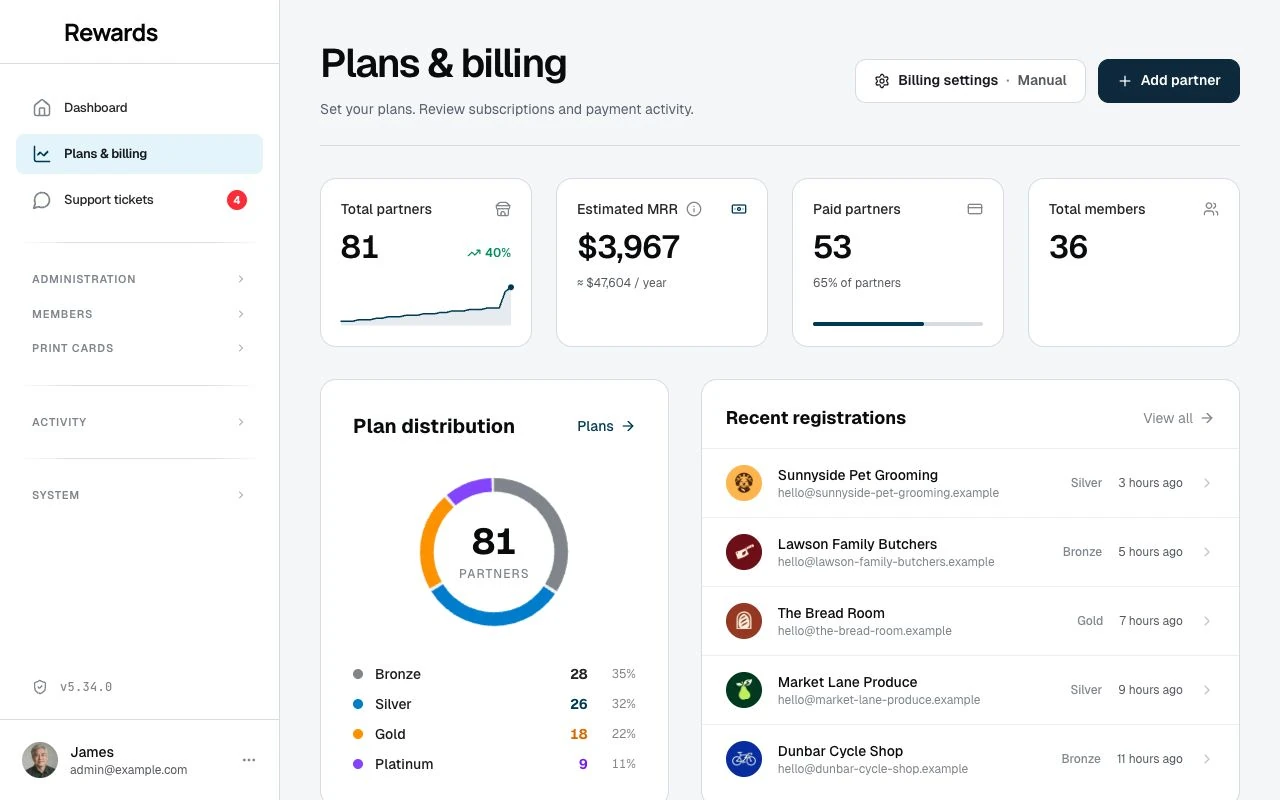Click the Lawson Family Butchers avatar
Image resolution: width=1280 pixels, height=800 pixels.
[744, 552]
